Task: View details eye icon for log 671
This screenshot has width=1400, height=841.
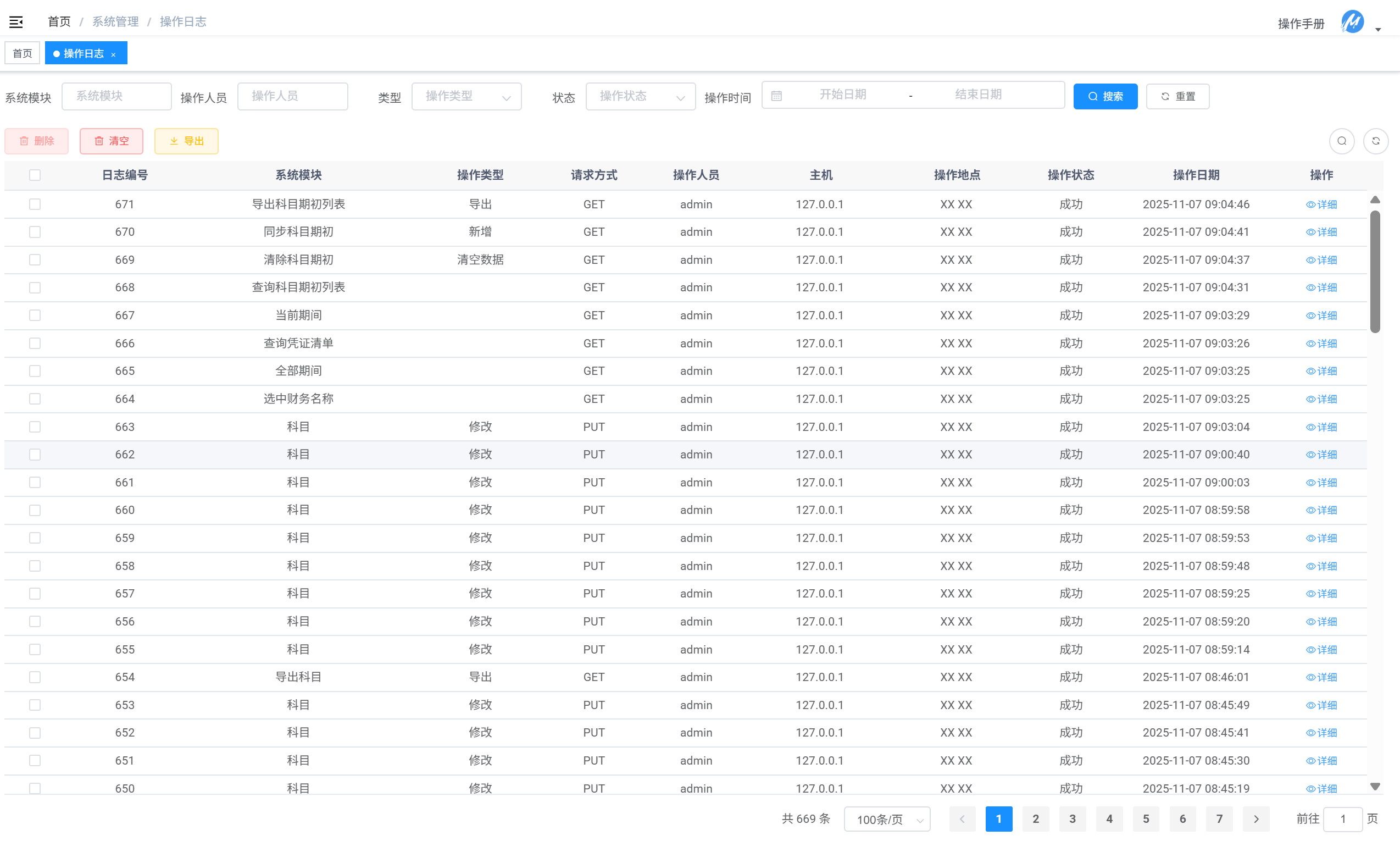Action: [1310, 204]
